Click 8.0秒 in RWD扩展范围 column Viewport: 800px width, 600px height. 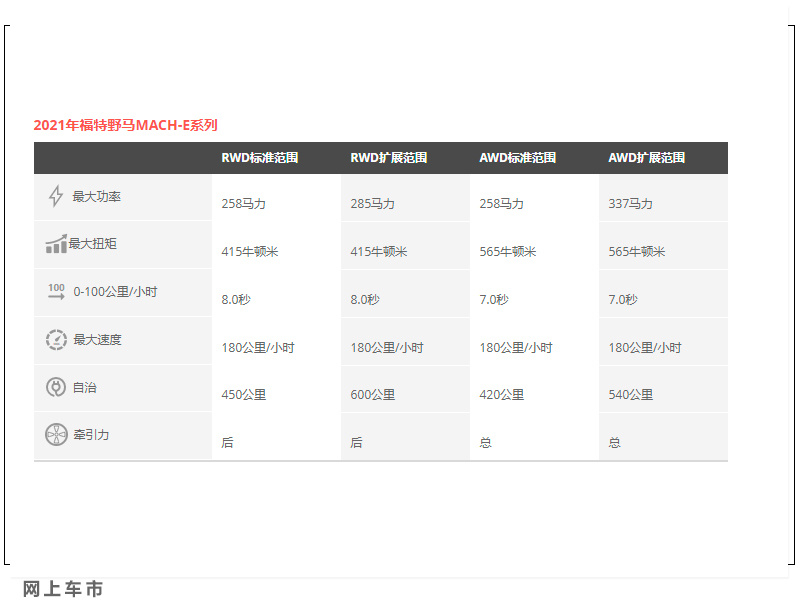(x=365, y=299)
